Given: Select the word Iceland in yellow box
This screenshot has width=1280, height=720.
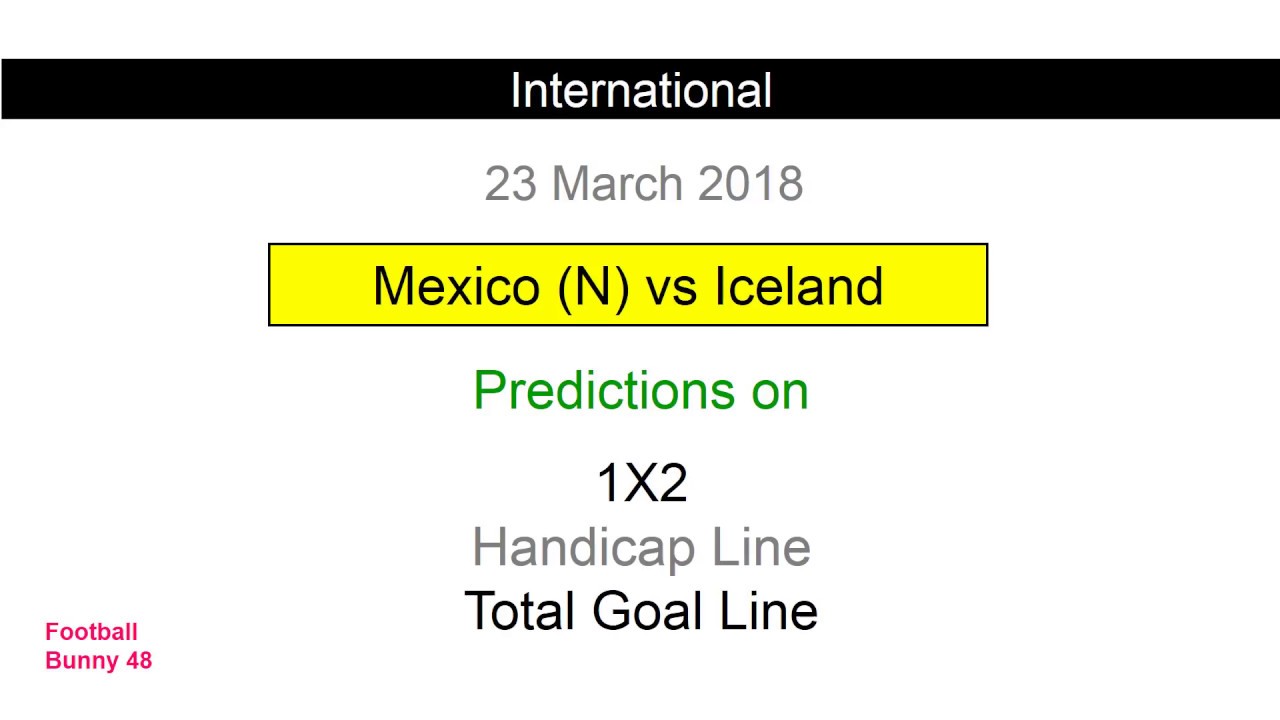Looking at the screenshot, I should coord(798,286).
